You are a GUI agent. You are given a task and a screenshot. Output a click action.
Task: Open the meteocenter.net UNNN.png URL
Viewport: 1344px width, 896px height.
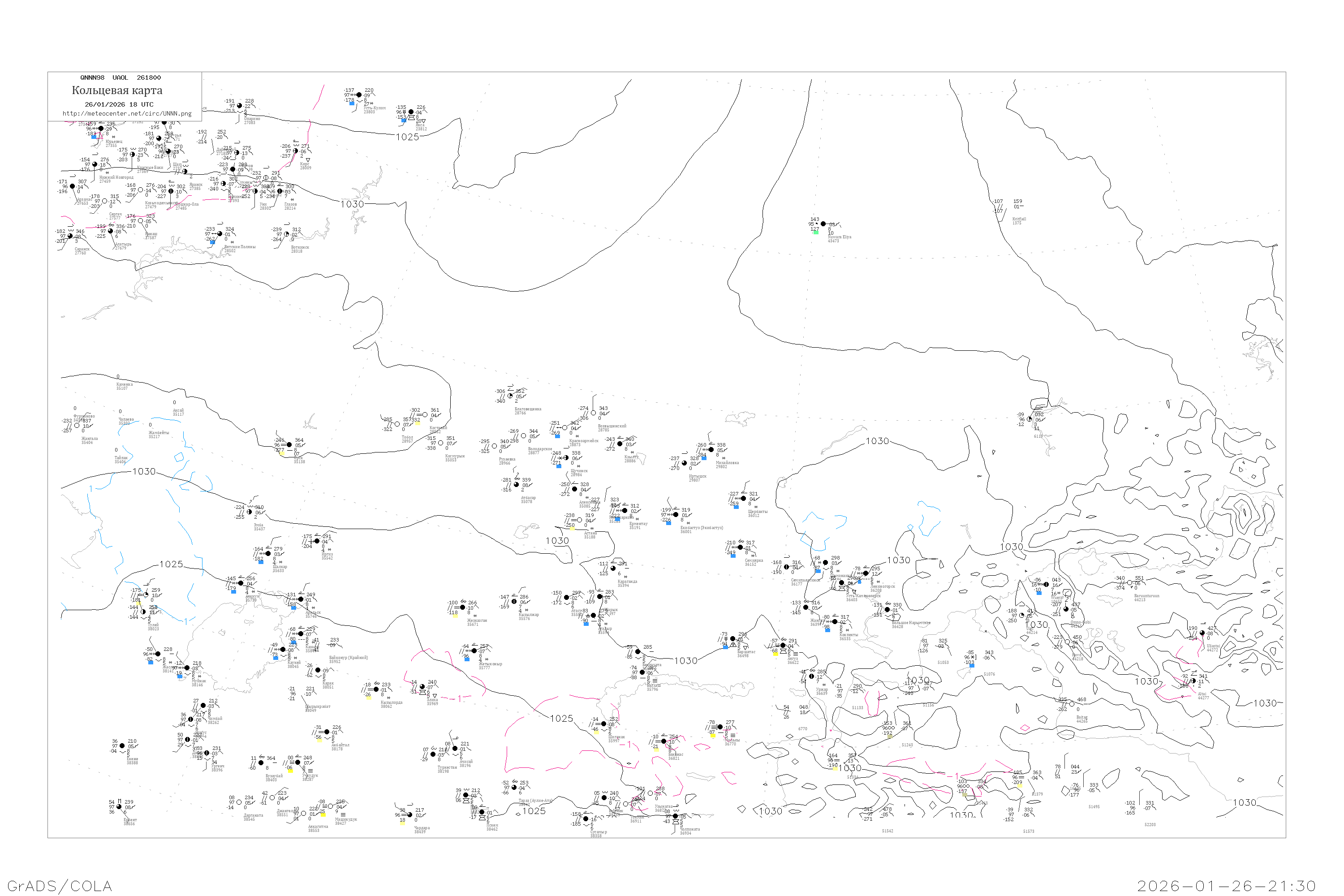click(x=127, y=113)
